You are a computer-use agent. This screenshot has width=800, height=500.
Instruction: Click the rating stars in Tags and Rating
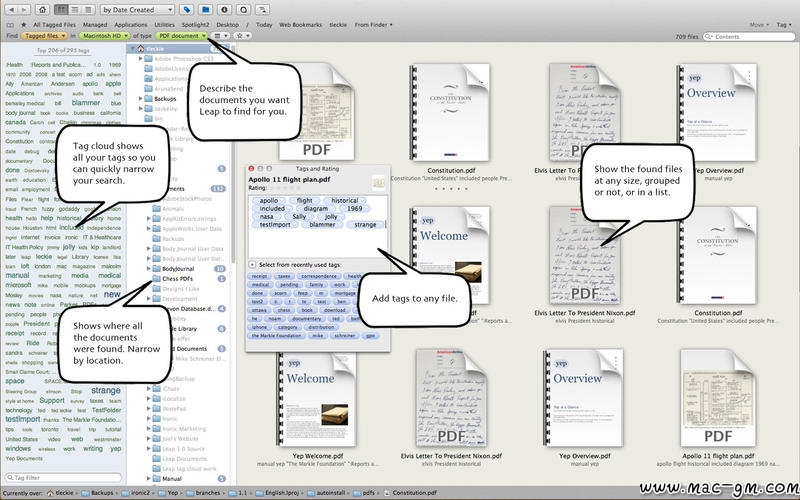click(x=288, y=188)
